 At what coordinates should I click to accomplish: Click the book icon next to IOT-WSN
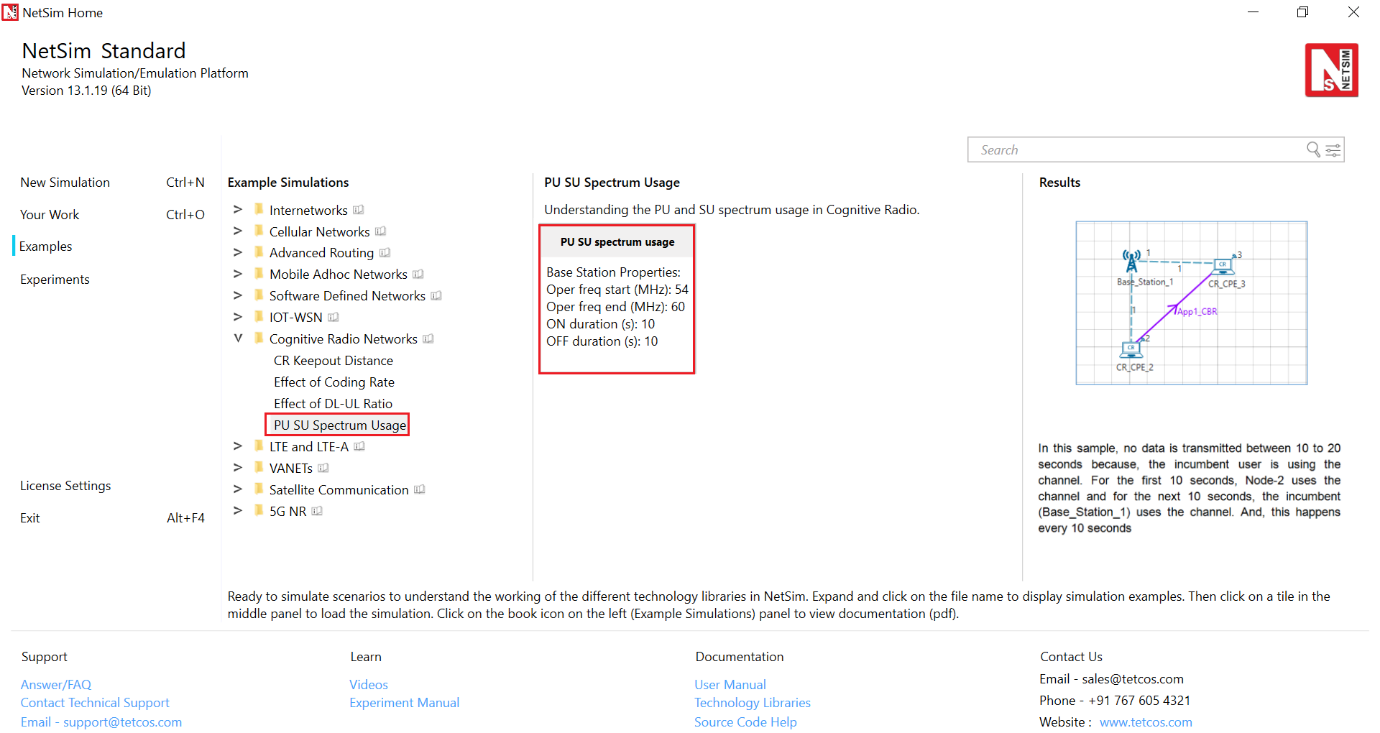point(333,318)
